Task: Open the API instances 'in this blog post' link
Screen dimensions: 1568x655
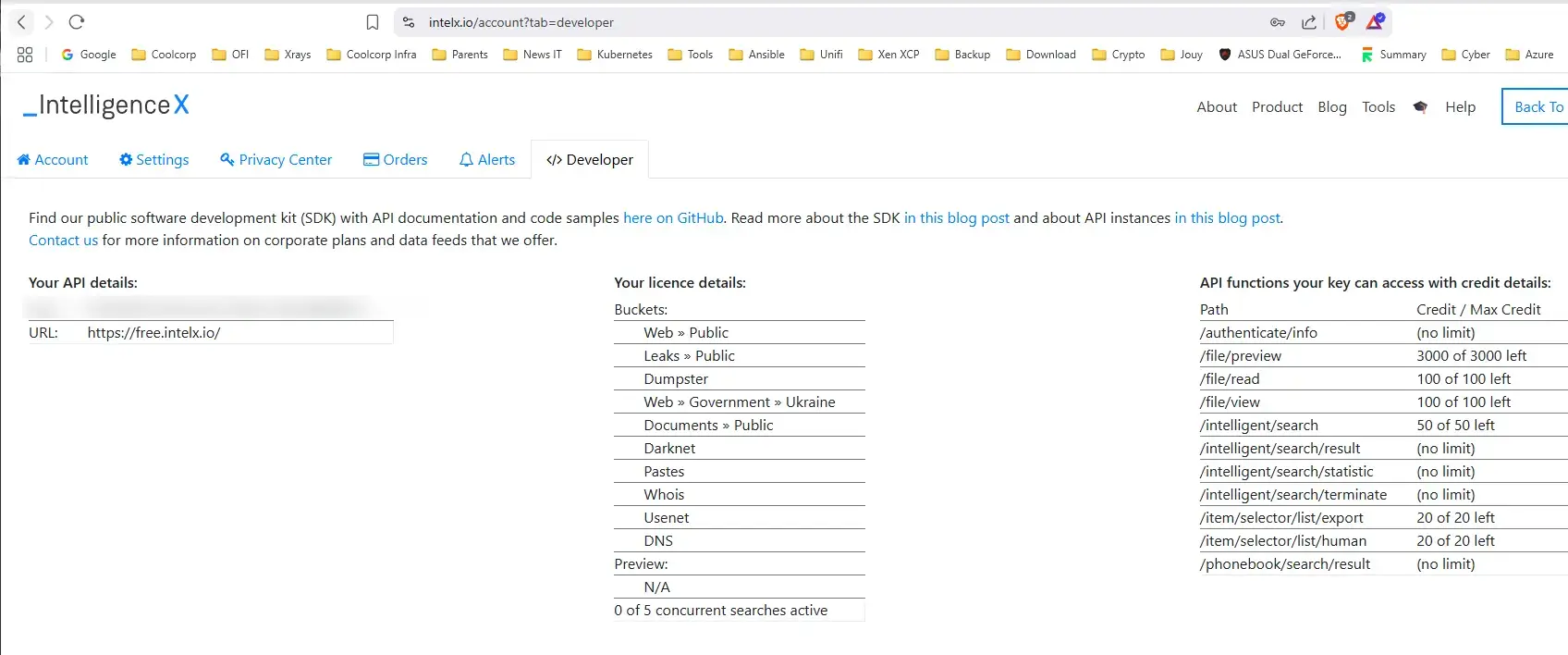Action: pos(1228,218)
